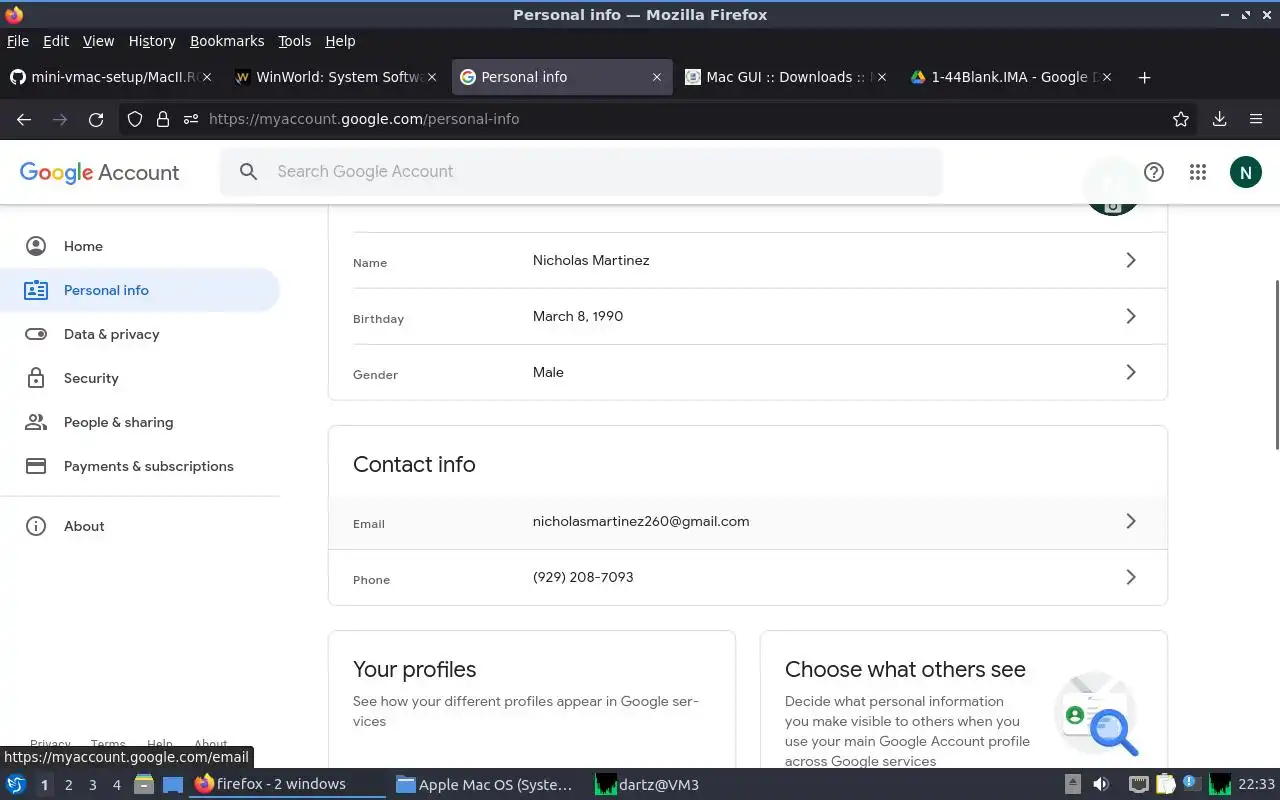Open the Bookmarks menu
The image size is (1280, 800).
227,41
